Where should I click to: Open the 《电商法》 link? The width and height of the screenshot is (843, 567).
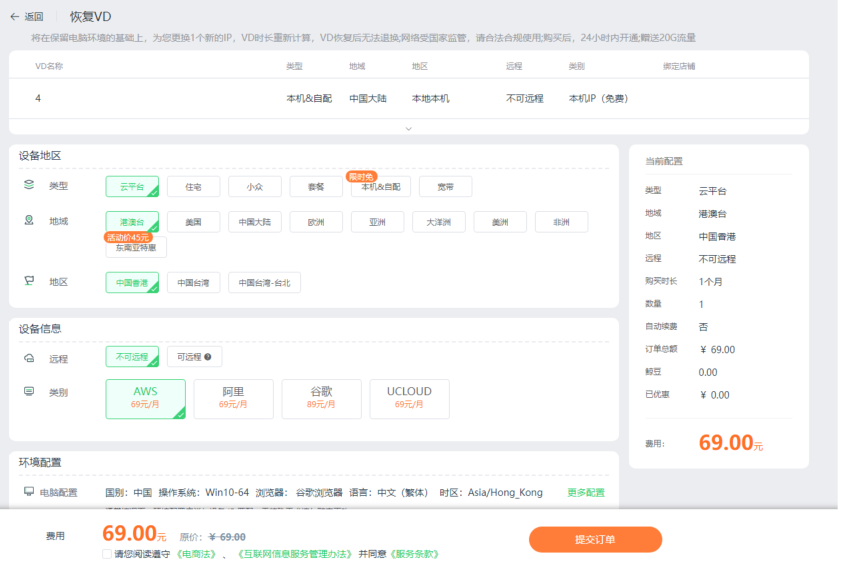(196, 554)
